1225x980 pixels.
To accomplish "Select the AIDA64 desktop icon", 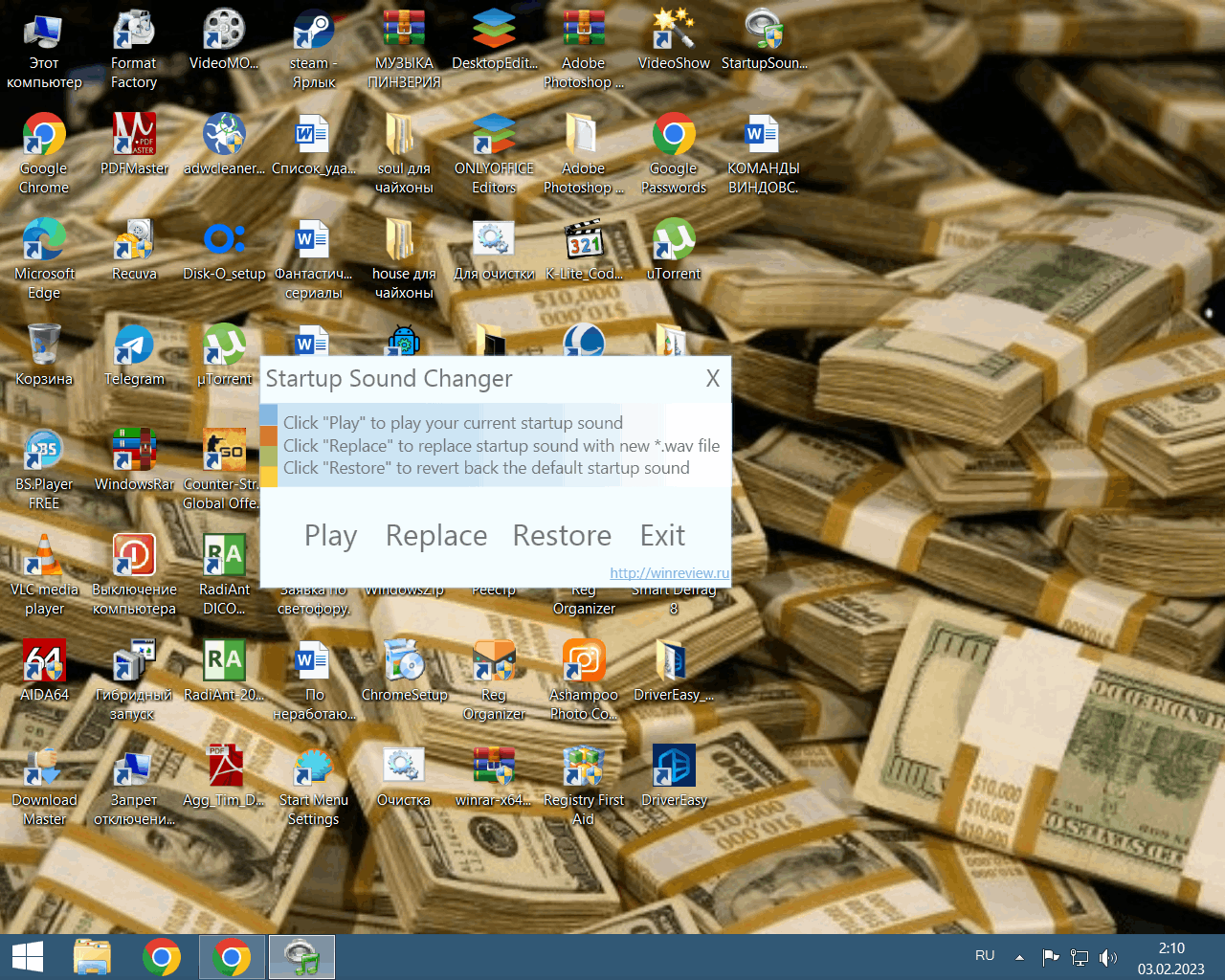I will pos(44,672).
